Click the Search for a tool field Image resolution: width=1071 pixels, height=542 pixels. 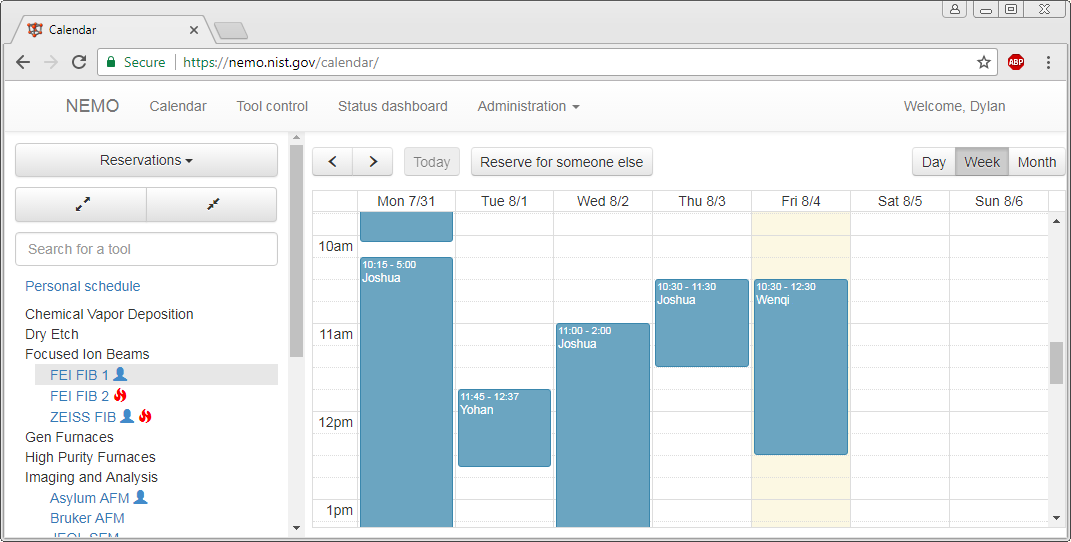click(146, 249)
